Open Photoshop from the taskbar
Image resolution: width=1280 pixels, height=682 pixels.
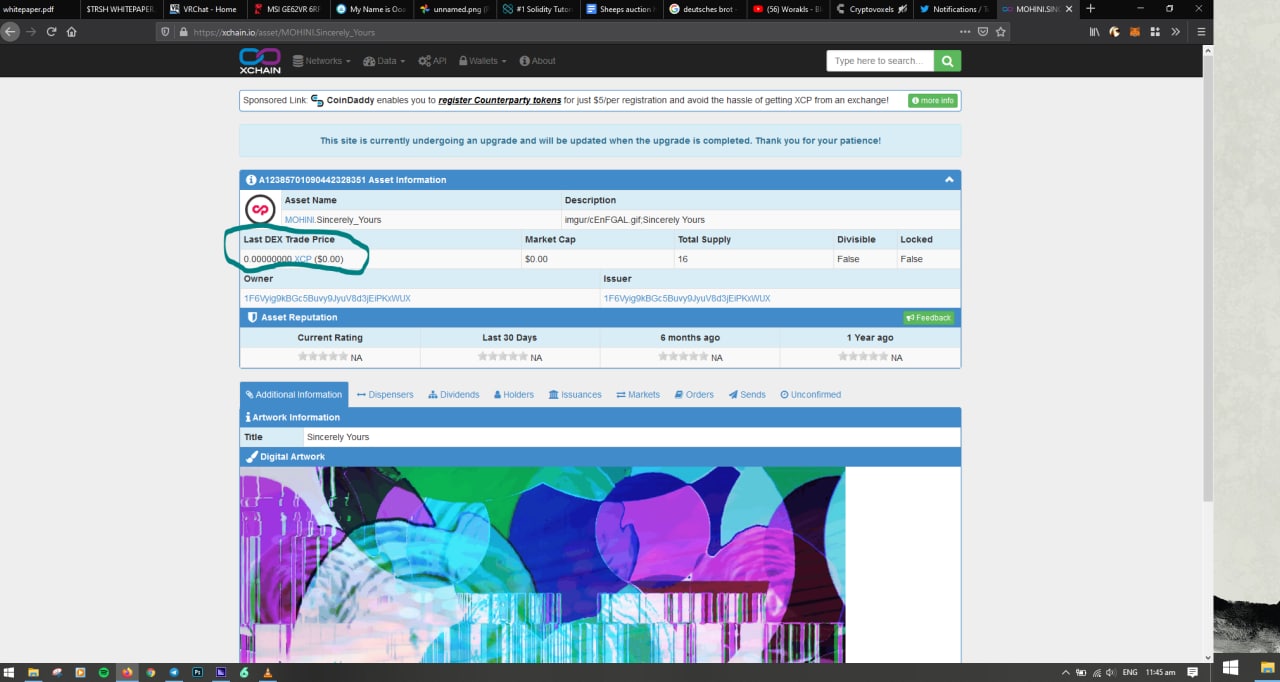pyautogui.click(x=197, y=672)
